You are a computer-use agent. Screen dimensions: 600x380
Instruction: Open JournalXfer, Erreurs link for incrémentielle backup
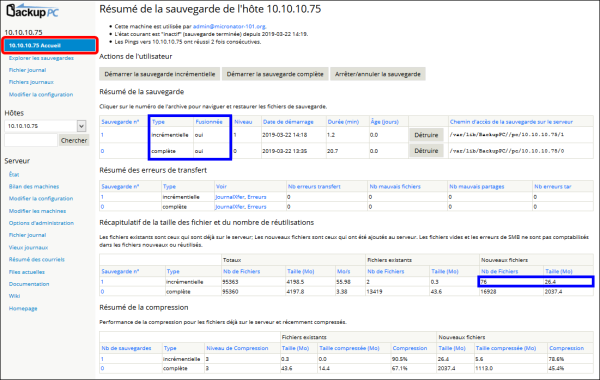[x=241, y=197]
